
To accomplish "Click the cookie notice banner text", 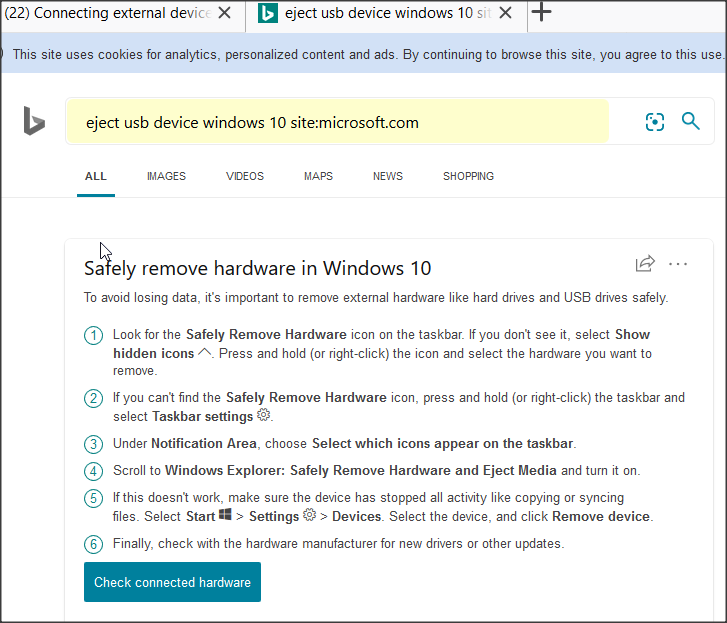I will tap(368, 55).
